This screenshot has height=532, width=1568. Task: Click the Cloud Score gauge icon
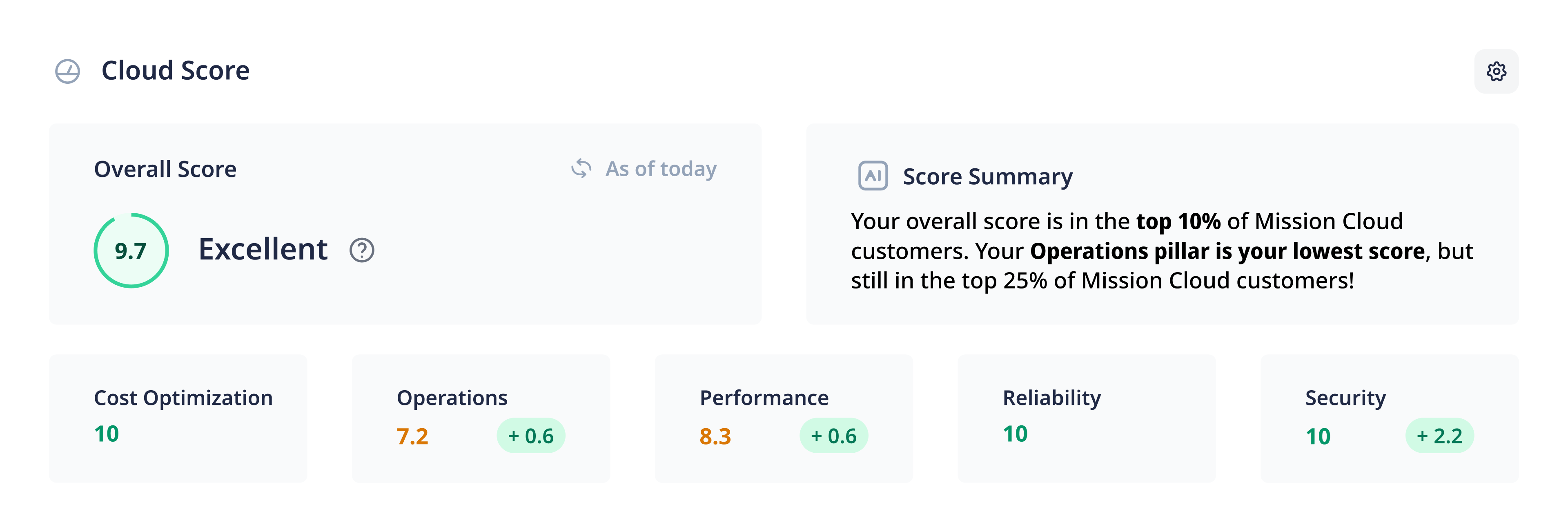coord(67,71)
